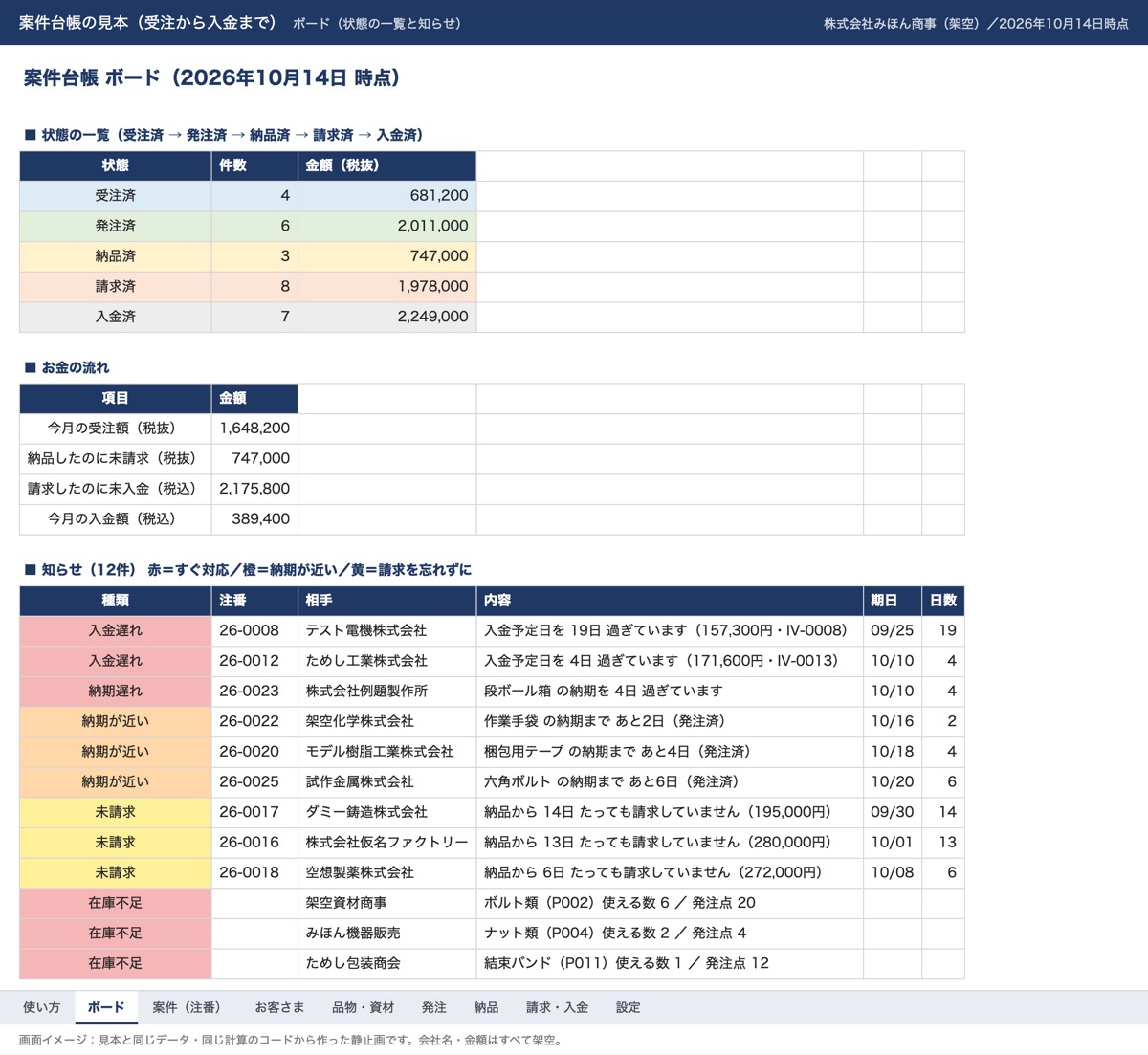
Task: Click the 今月の受注額（税抜） label
Action: tap(116, 428)
